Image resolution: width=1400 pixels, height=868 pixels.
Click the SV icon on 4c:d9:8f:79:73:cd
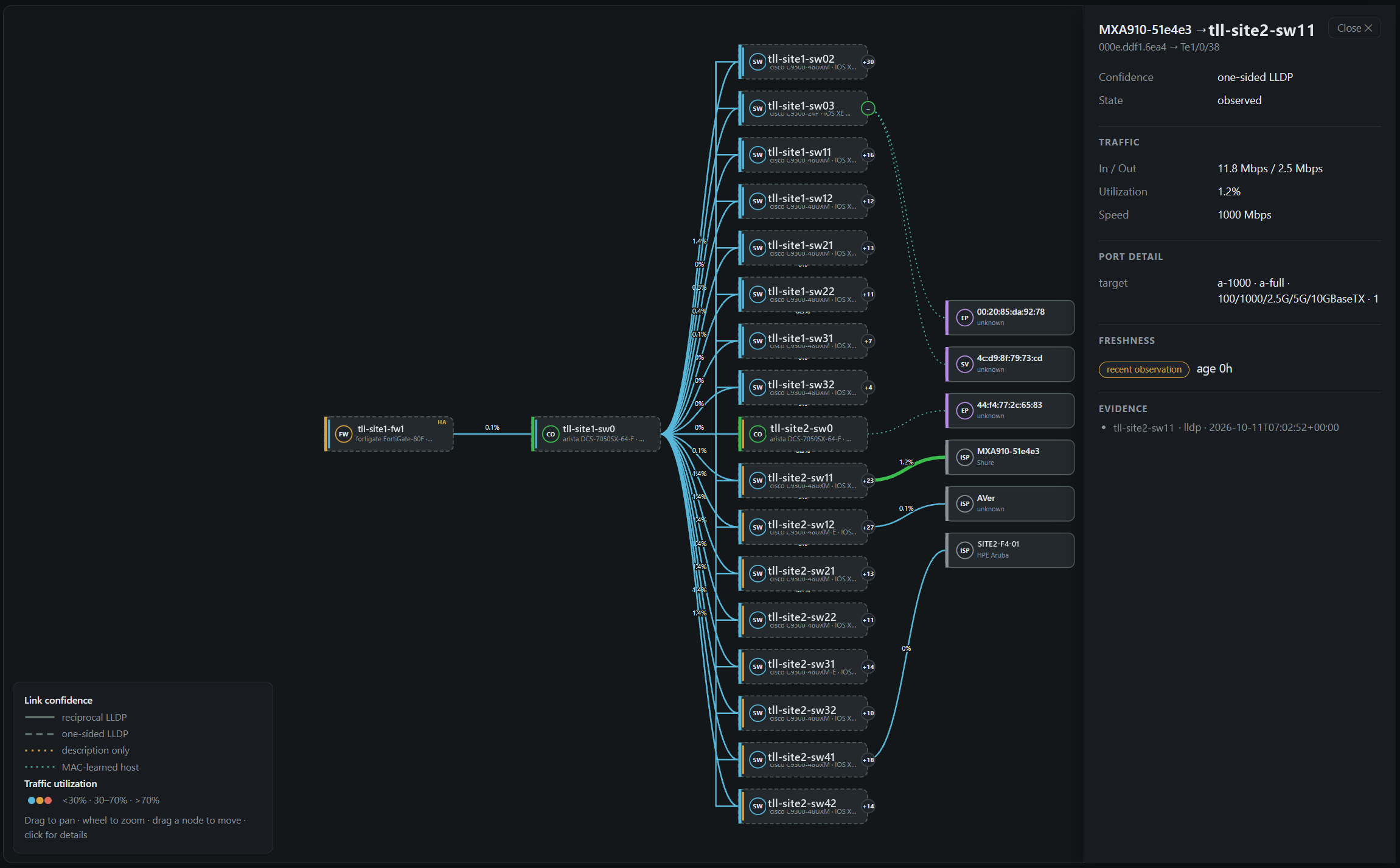964,364
